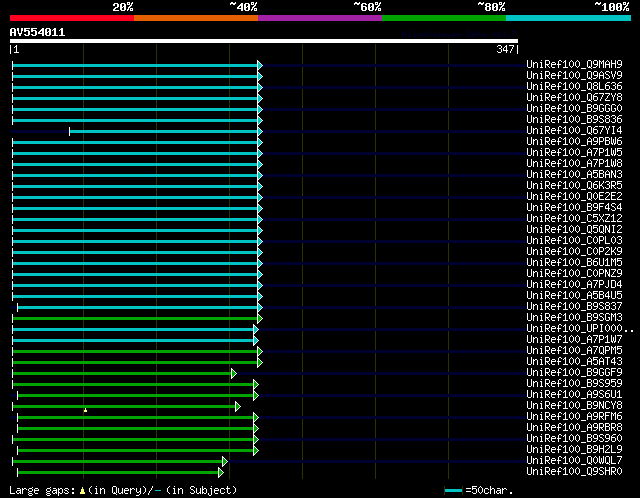Viewport: 640px width, 498px height.
Task: Click the purple ~60% identity color band
Action: click(x=320, y=18)
